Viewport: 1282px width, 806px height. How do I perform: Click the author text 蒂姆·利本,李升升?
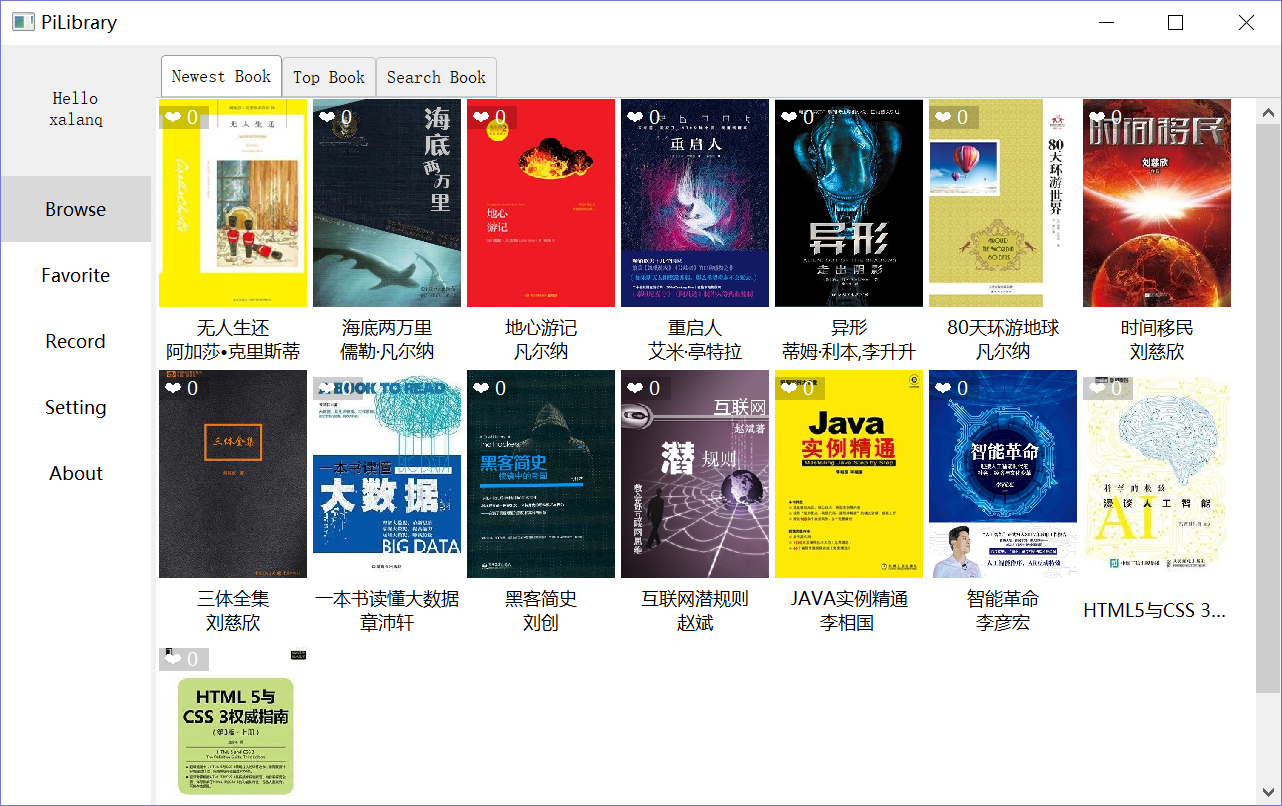coord(849,352)
